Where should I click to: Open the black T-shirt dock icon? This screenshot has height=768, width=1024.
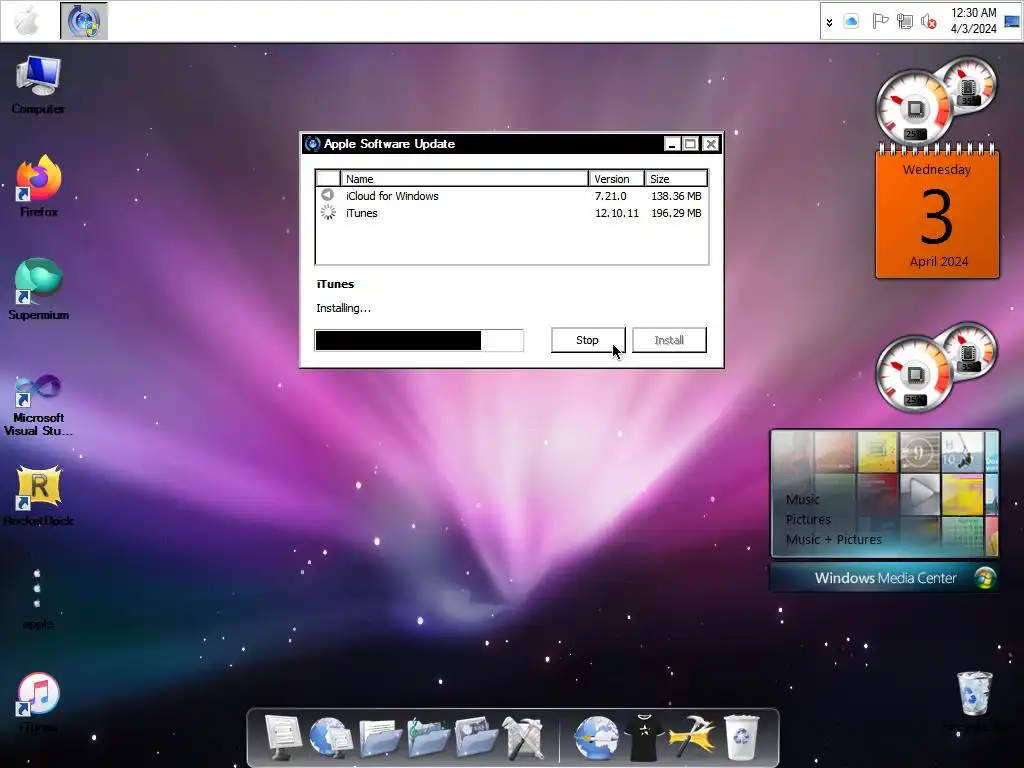point(644,738)
